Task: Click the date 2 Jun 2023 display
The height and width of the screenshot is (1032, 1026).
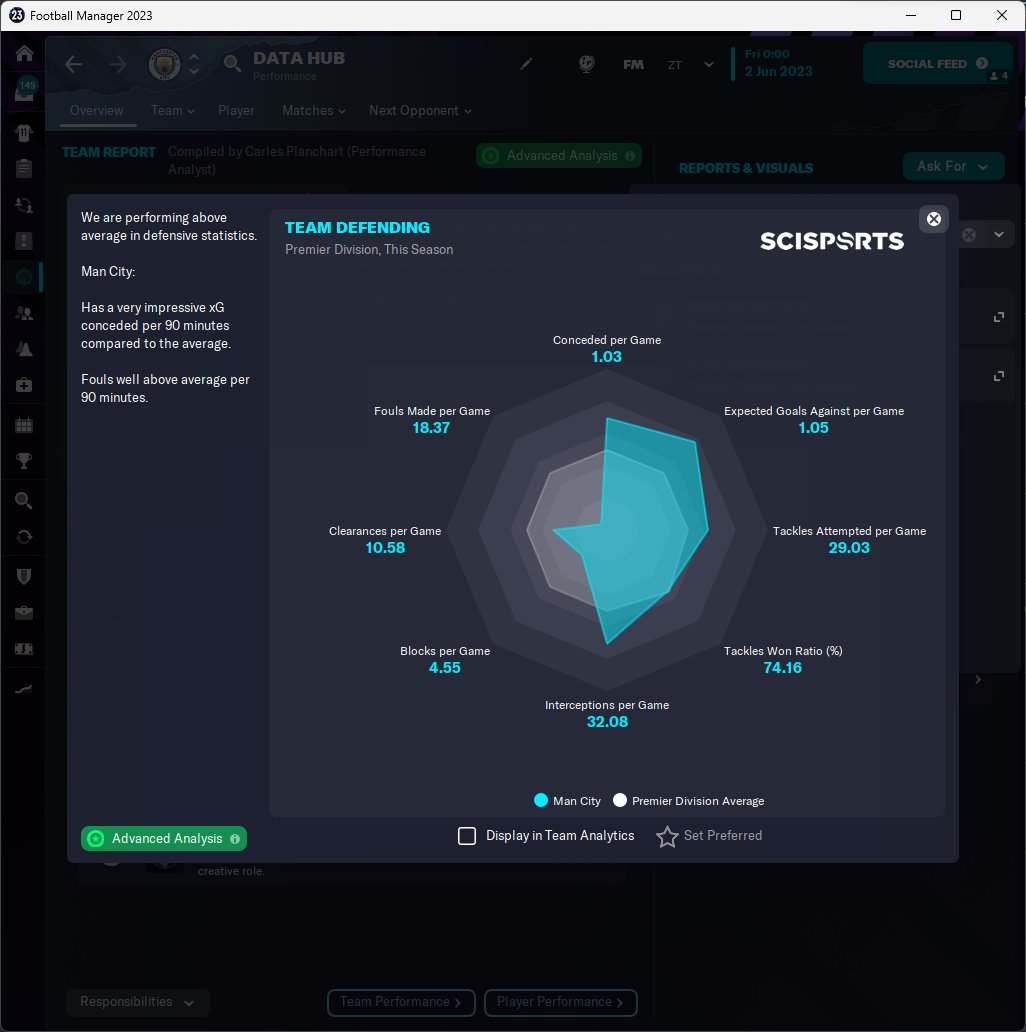Action: point(779,72)
